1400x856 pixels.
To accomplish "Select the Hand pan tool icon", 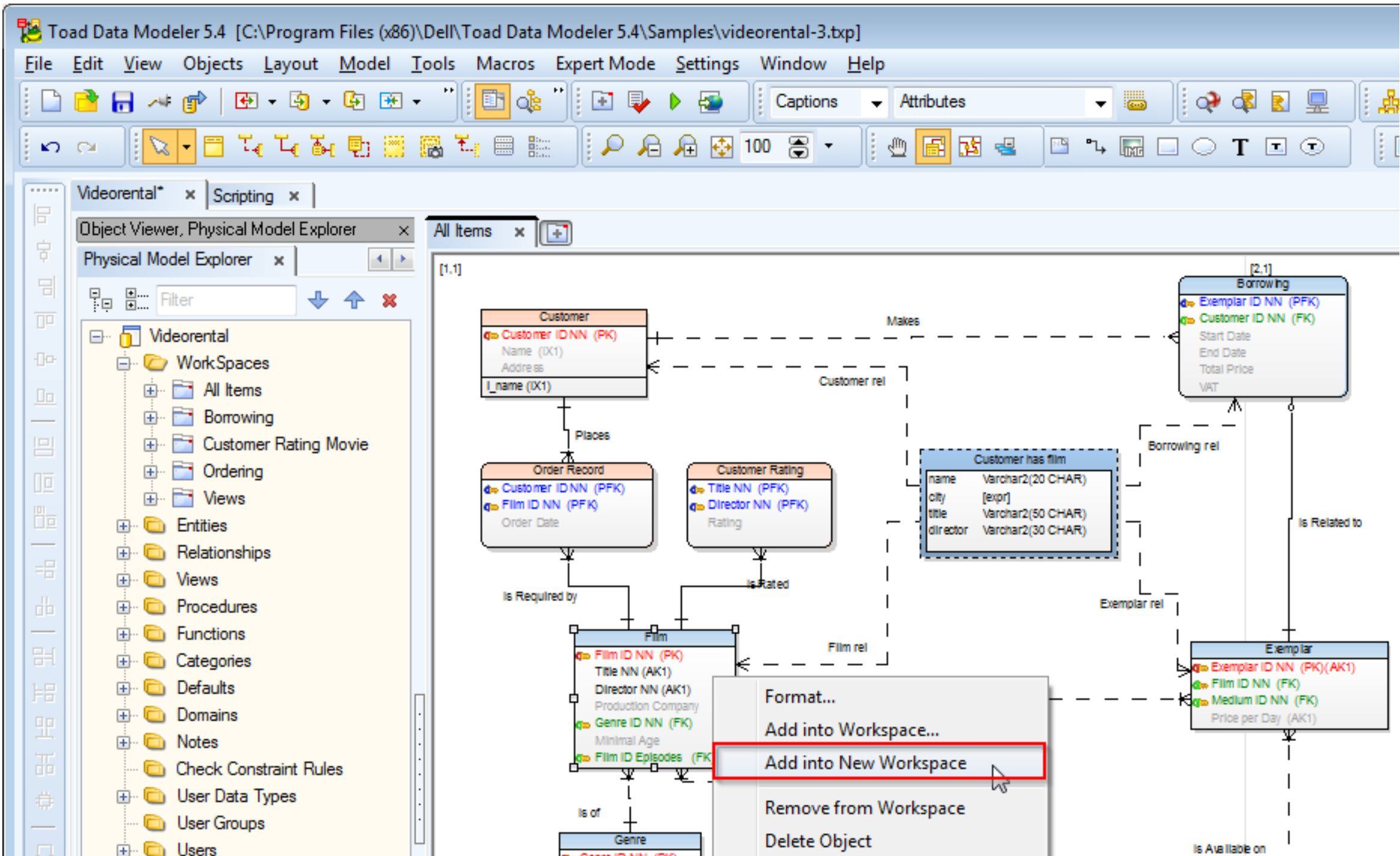I will click(x=897, y=146).
